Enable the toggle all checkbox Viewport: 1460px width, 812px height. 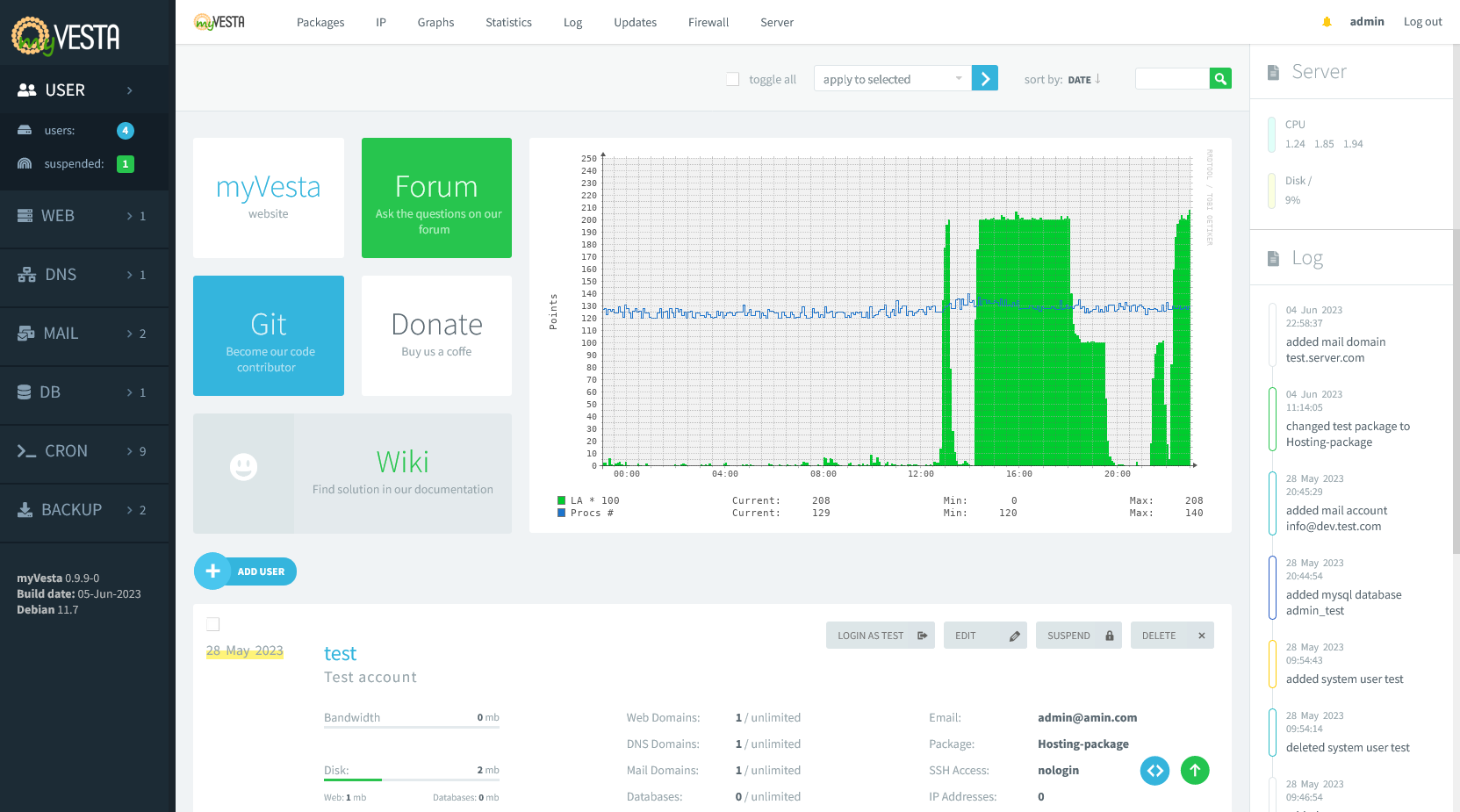click(x=732, y=78)
